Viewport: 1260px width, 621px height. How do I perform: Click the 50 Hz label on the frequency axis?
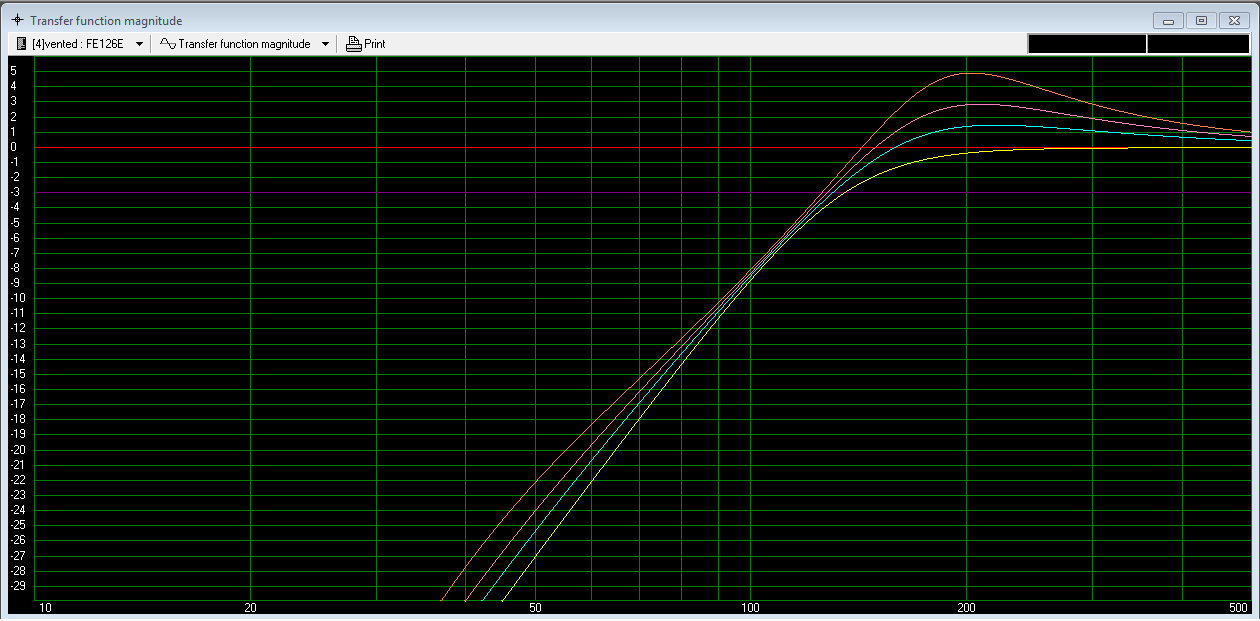coord(535,607)
